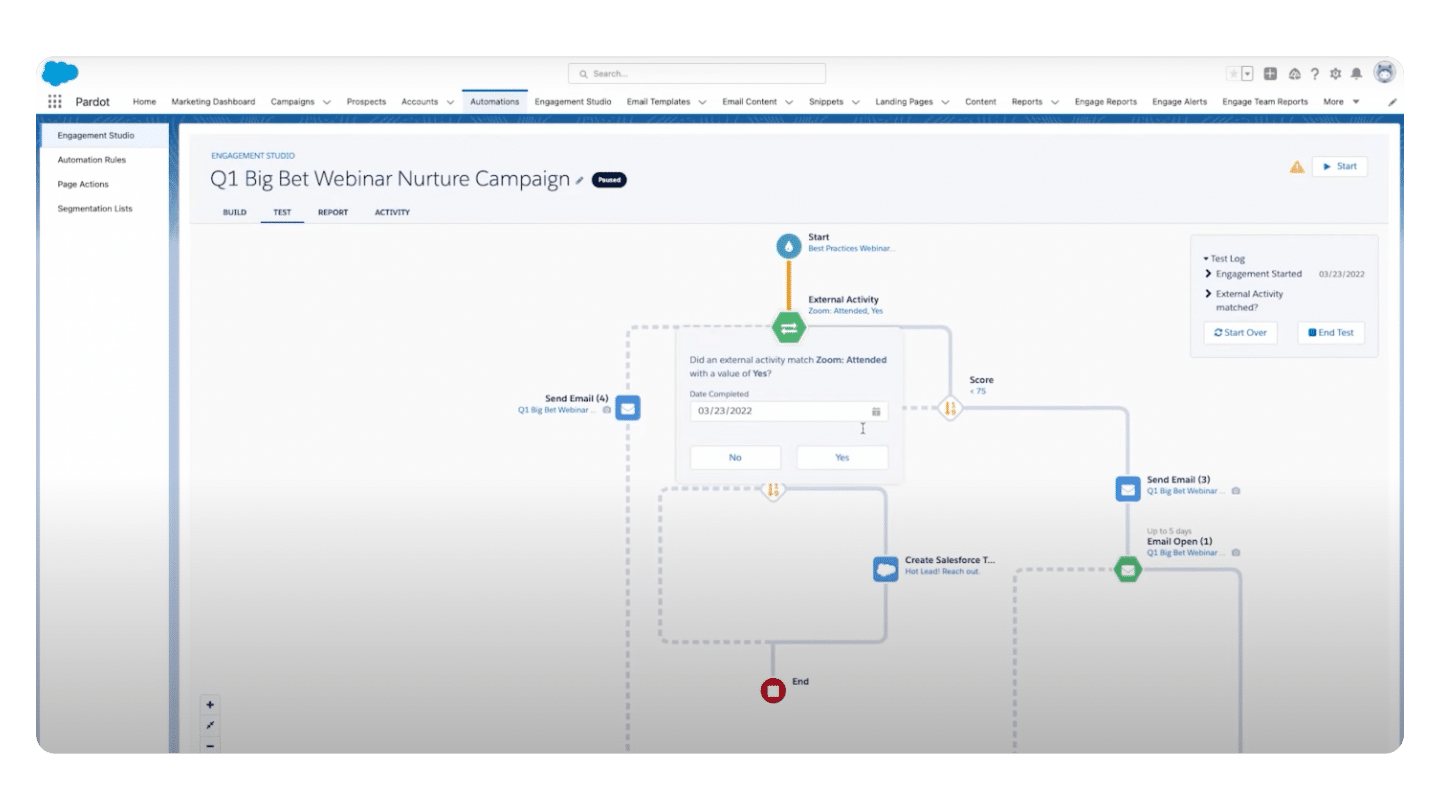Click the Start droplet node icon
The image size is (1440, 810).
[x=789, y=245]
